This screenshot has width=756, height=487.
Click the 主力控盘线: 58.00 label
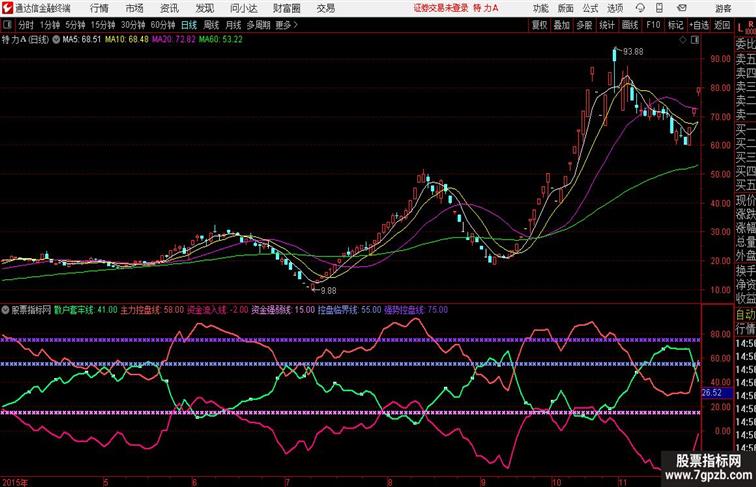(152, 310)
